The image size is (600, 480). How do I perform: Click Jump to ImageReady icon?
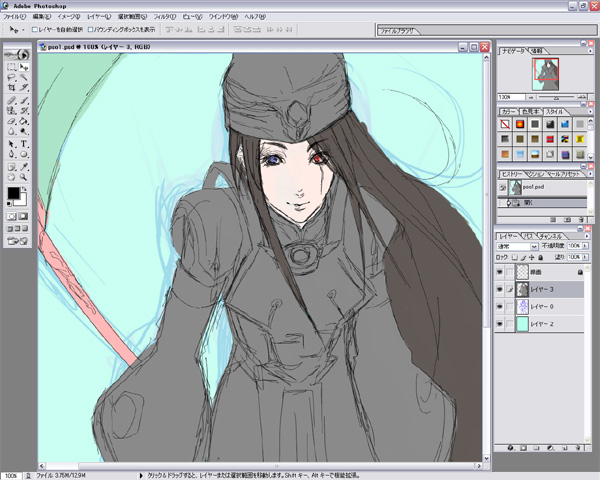[17, 241]
